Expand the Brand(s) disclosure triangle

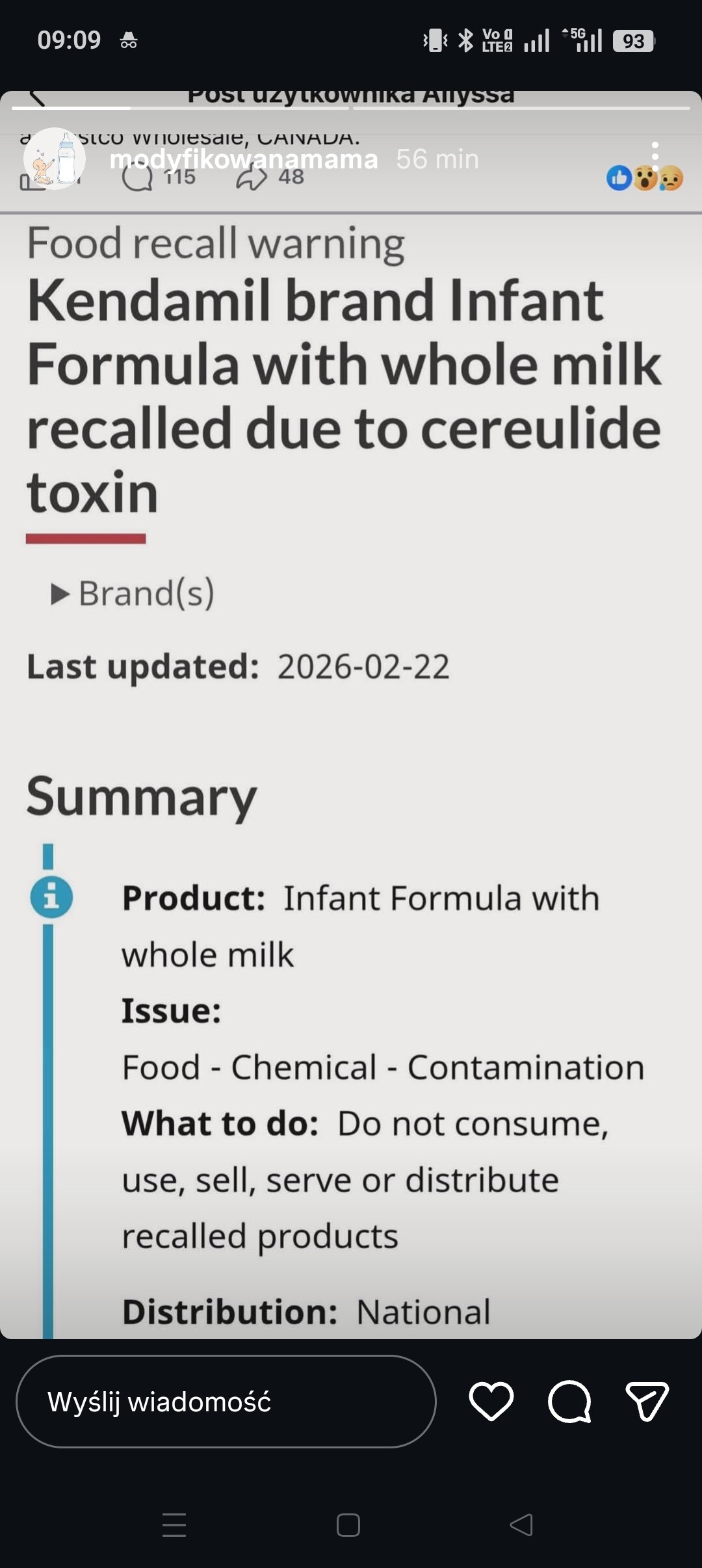60,594
